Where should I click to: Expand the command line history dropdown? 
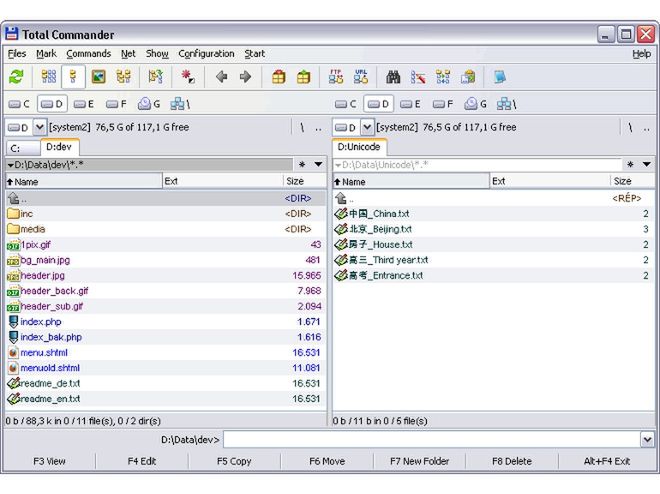click(x=647, y=440)
